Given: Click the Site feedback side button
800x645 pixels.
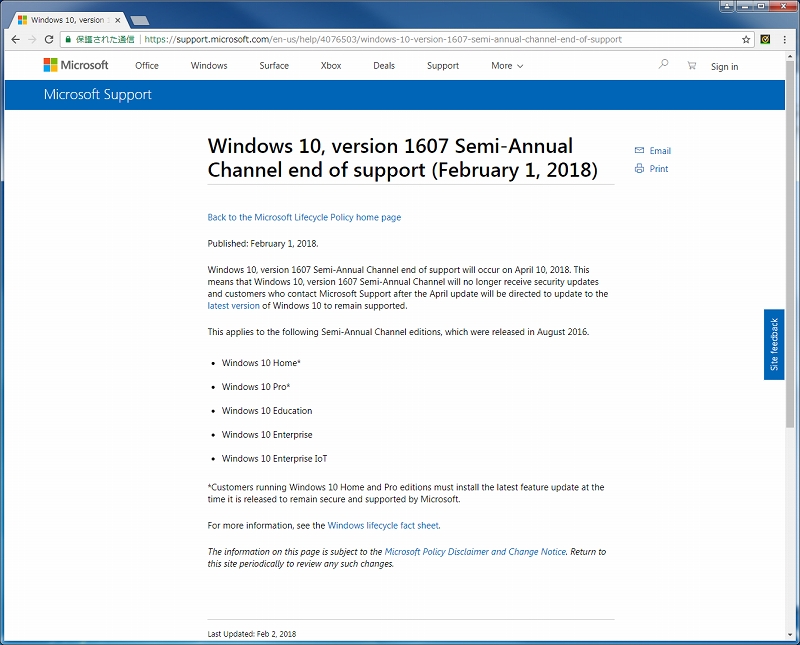Looking at the screenshot, I should [774, 344].
